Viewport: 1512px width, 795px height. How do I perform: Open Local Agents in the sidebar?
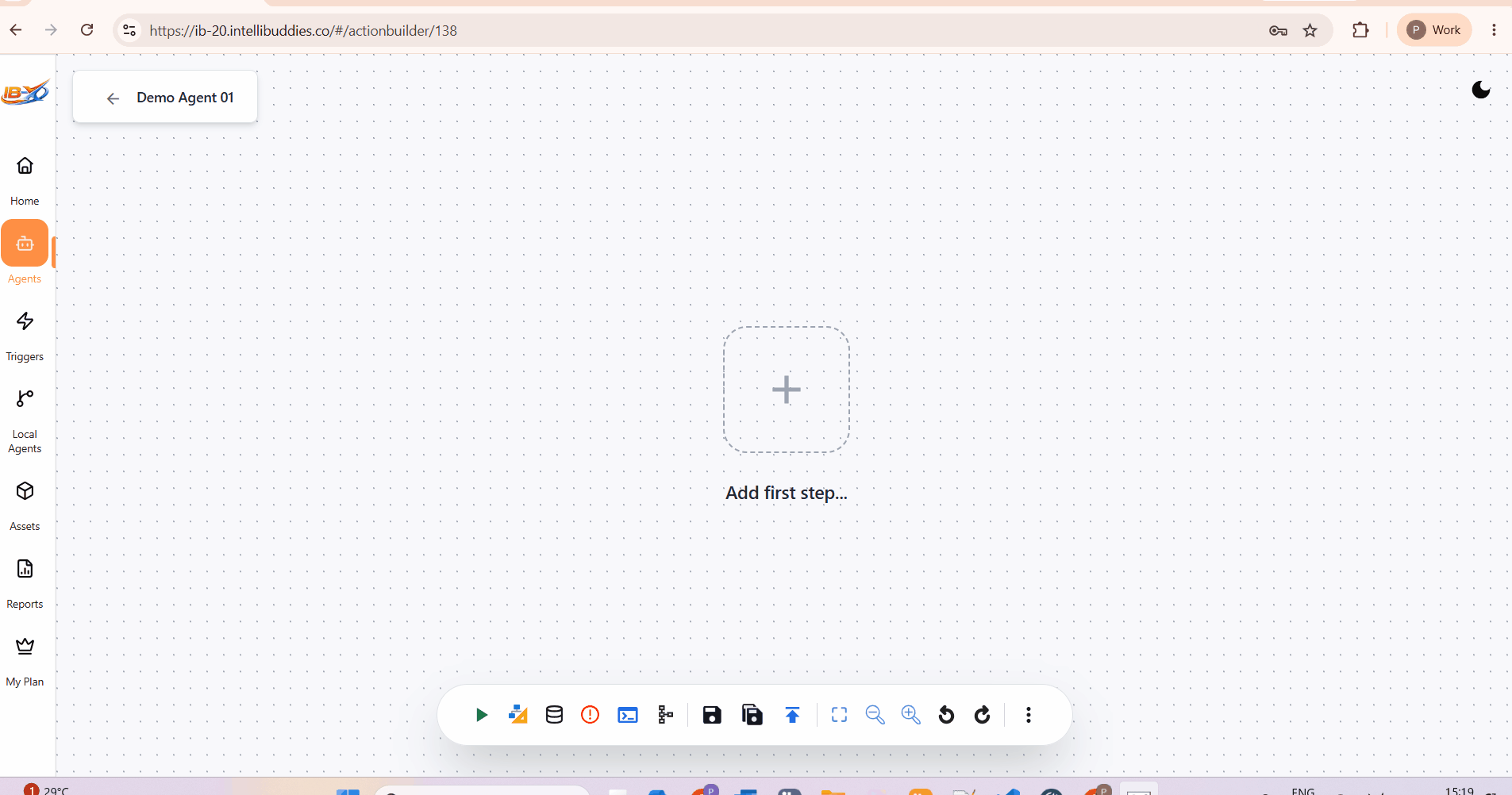(x=25, y=421)
